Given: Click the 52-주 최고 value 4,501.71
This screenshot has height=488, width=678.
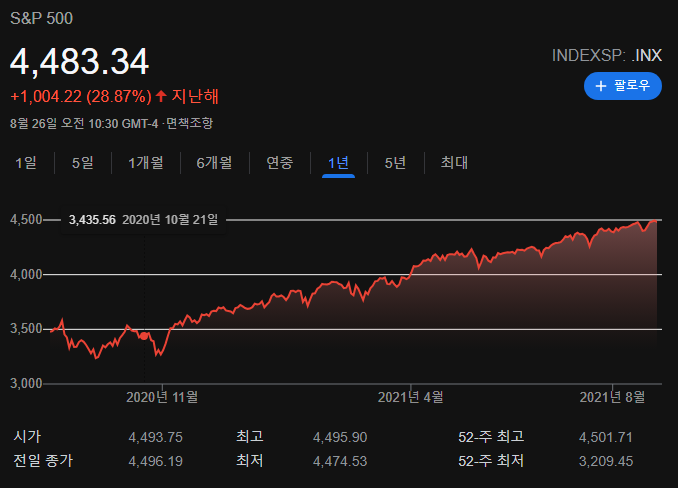Looking at the screenshot, I should 606,437.
